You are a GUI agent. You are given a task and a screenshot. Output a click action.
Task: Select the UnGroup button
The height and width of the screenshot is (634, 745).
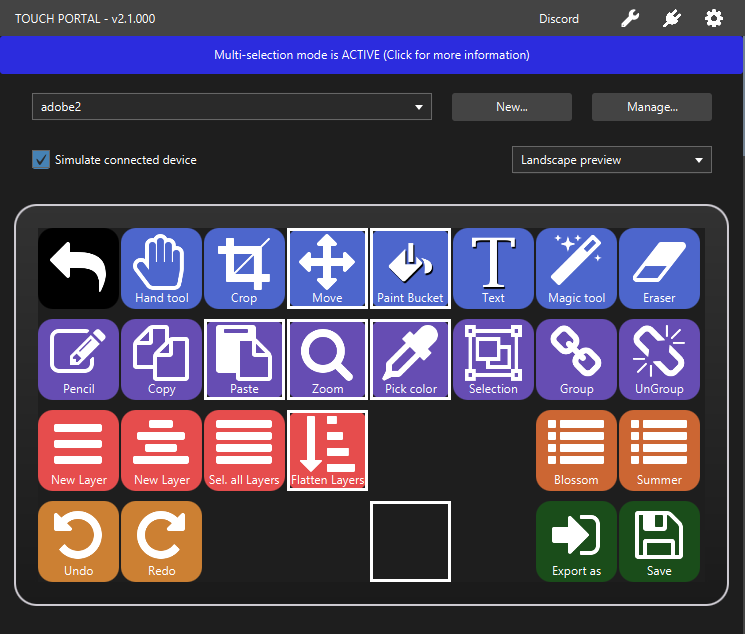(x=659, y=359)
